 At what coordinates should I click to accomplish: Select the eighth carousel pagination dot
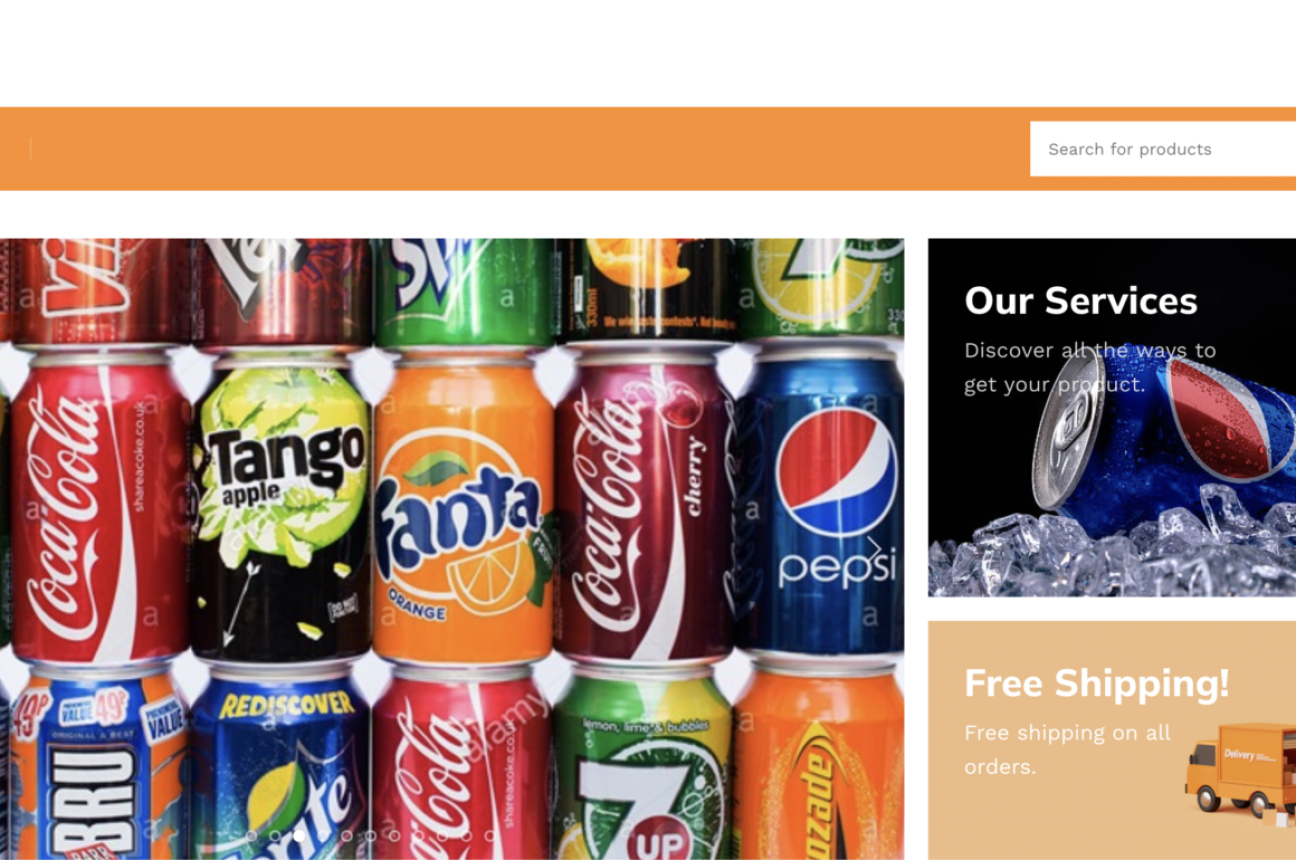(x=419, y=836)
